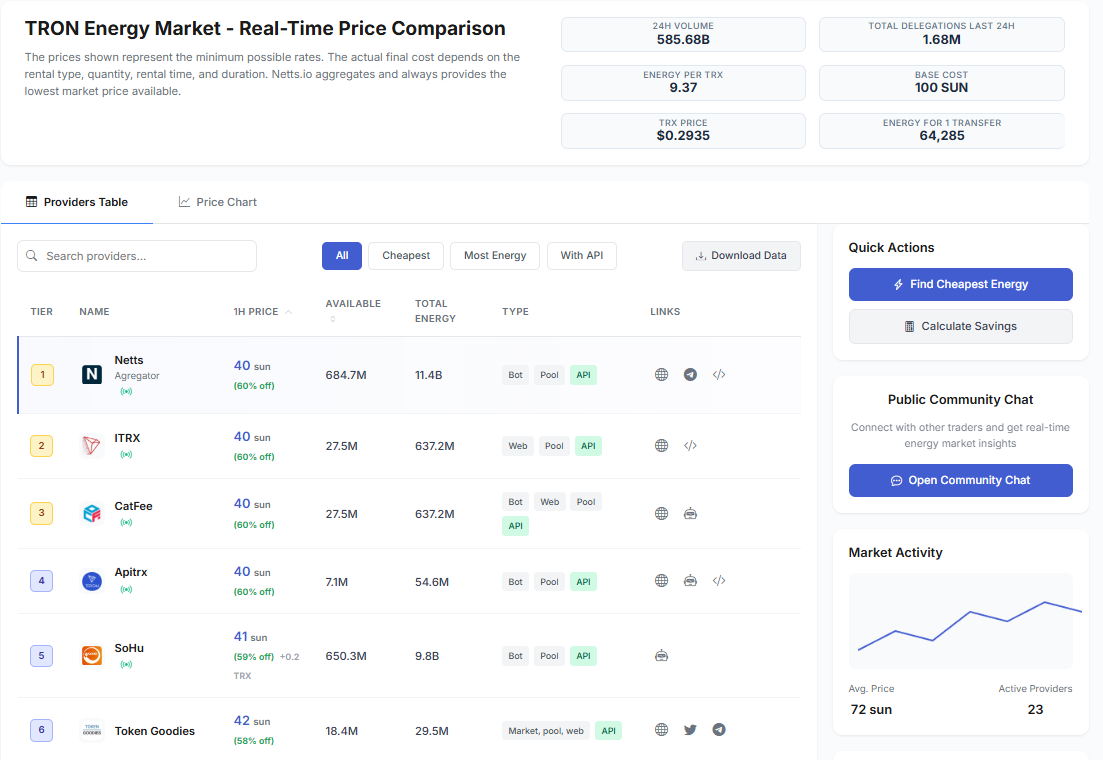Viewport: 1103px width, 760px height.
Task: Open SoHu's bot icon
Action: [x=661, y=656]
